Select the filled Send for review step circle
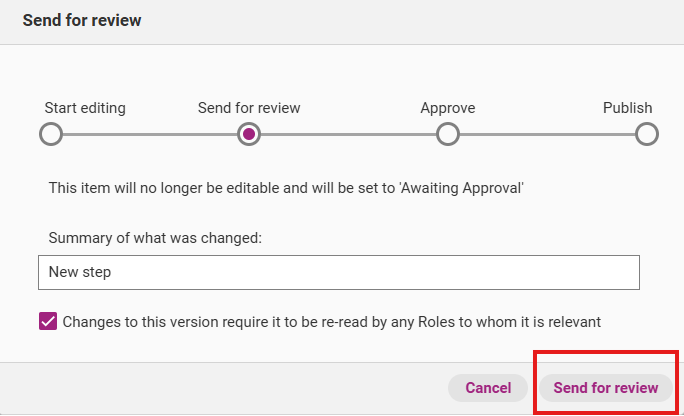Image resolution: width=684 pixels, height=416 pixels. click(249, 134)
